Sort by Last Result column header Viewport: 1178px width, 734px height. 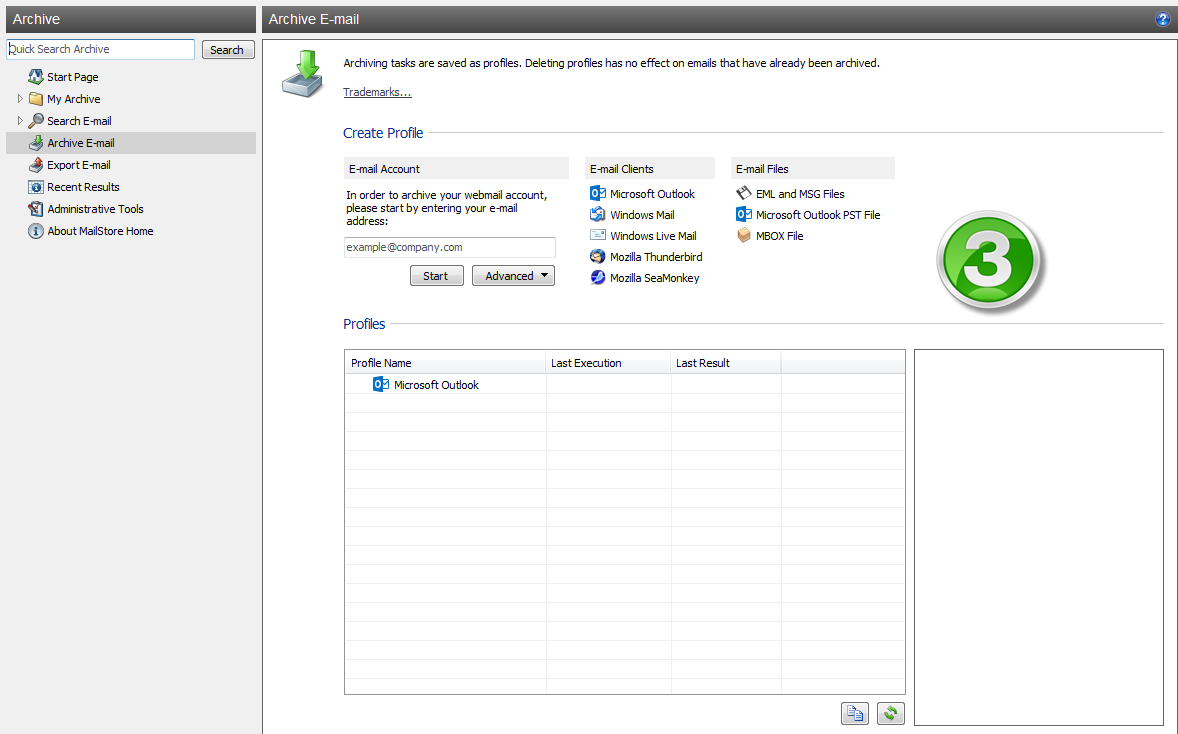tap(726, 363)
